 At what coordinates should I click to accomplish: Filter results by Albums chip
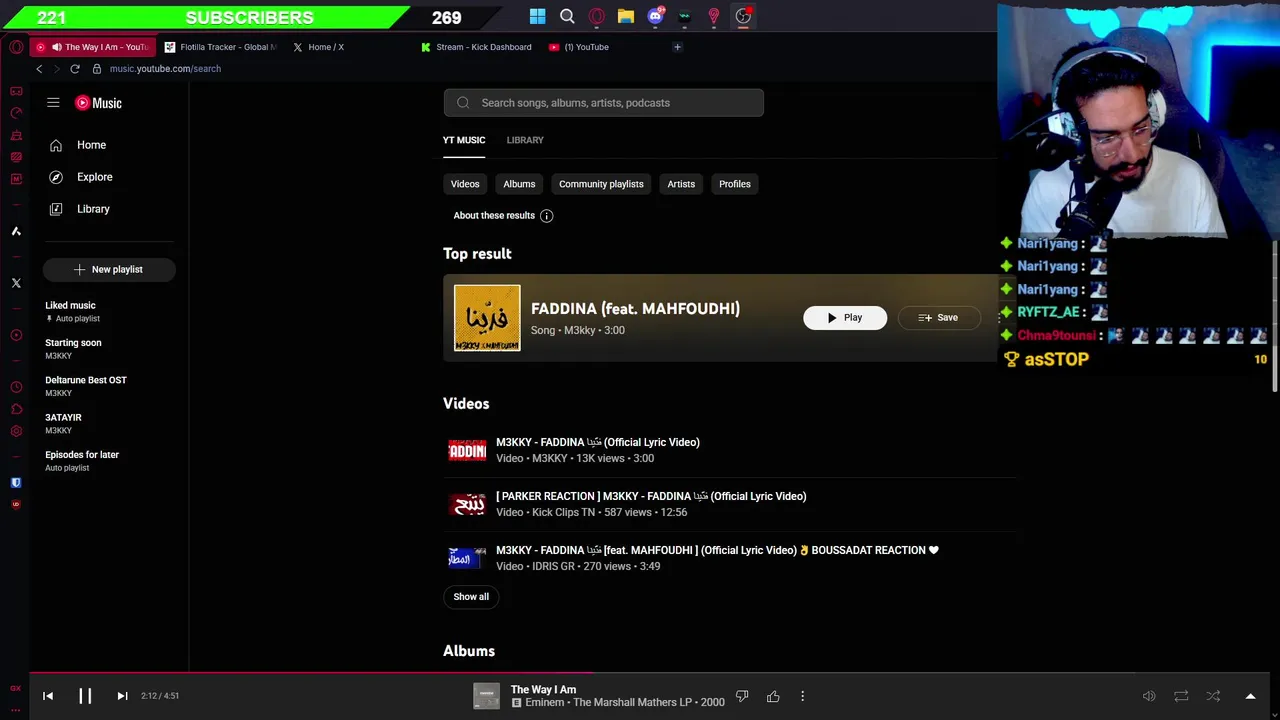[519, 184]
